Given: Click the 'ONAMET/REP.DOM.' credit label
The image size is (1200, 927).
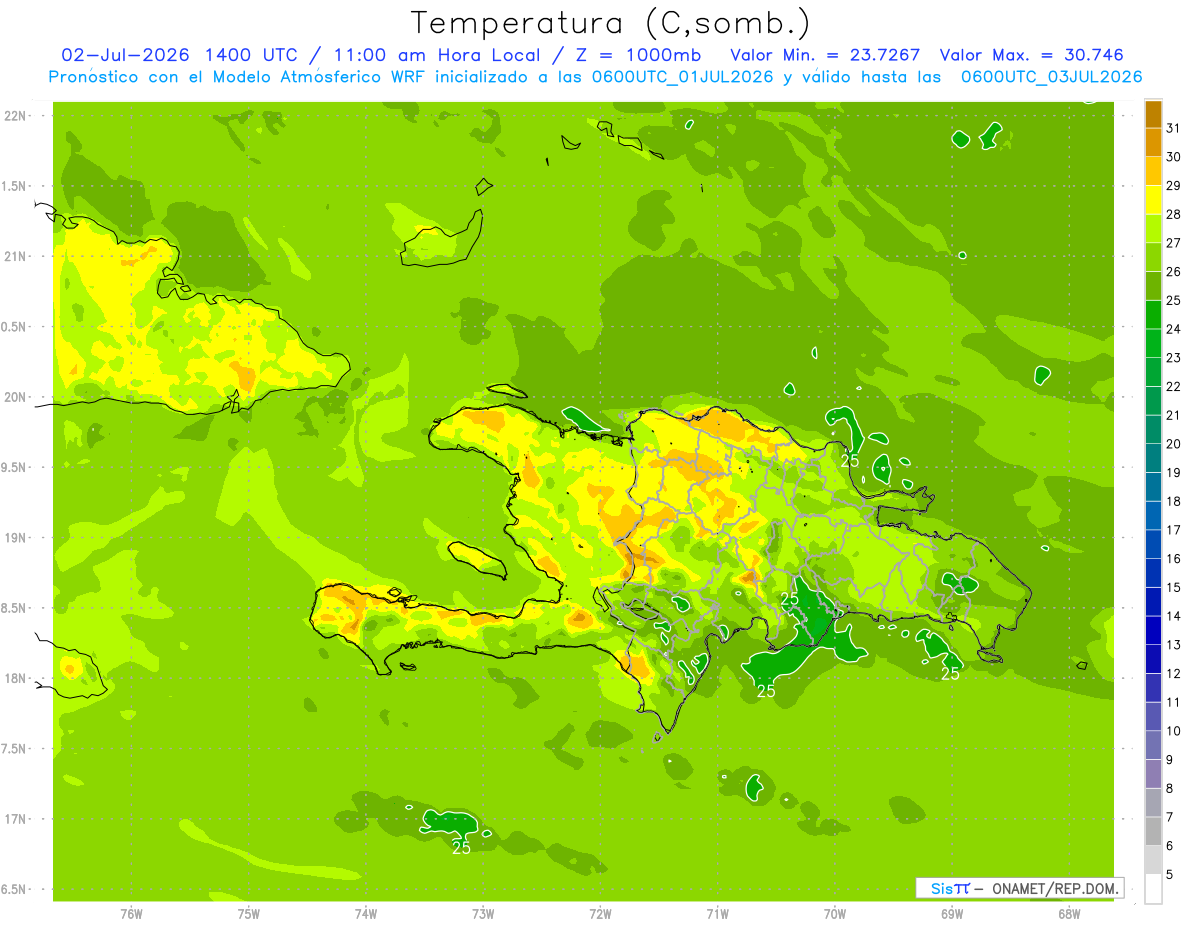Looking at the screenshot, I should tap(1053, 888).
